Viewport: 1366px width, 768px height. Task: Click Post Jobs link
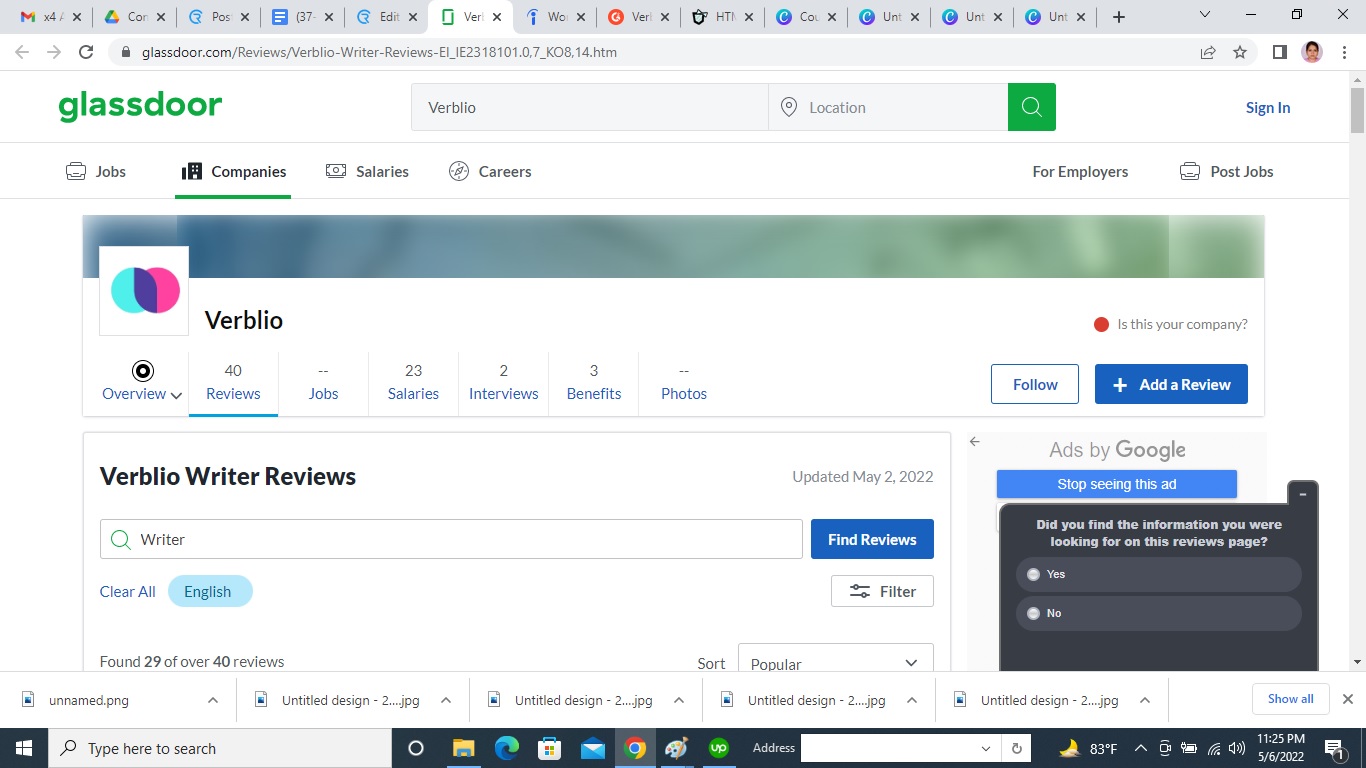pyautogui.click(x=1227, y=172)
